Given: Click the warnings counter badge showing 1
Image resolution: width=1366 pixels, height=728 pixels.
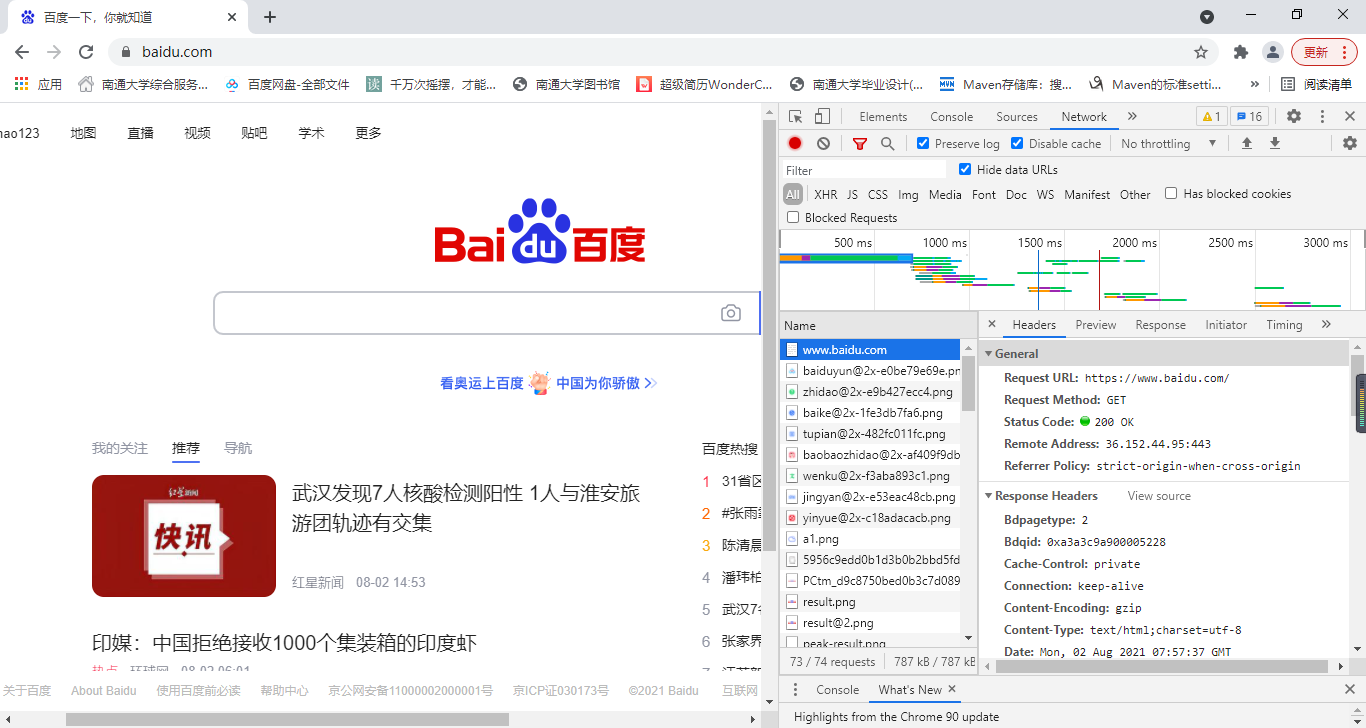Looking at the screenshot, I should click(1210, 117).
